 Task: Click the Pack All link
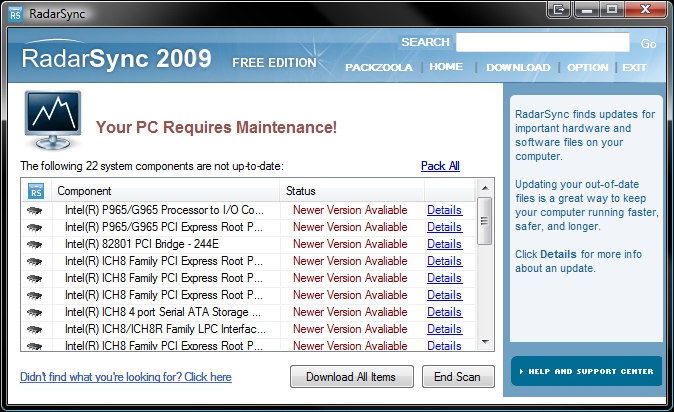click(440, 166)
